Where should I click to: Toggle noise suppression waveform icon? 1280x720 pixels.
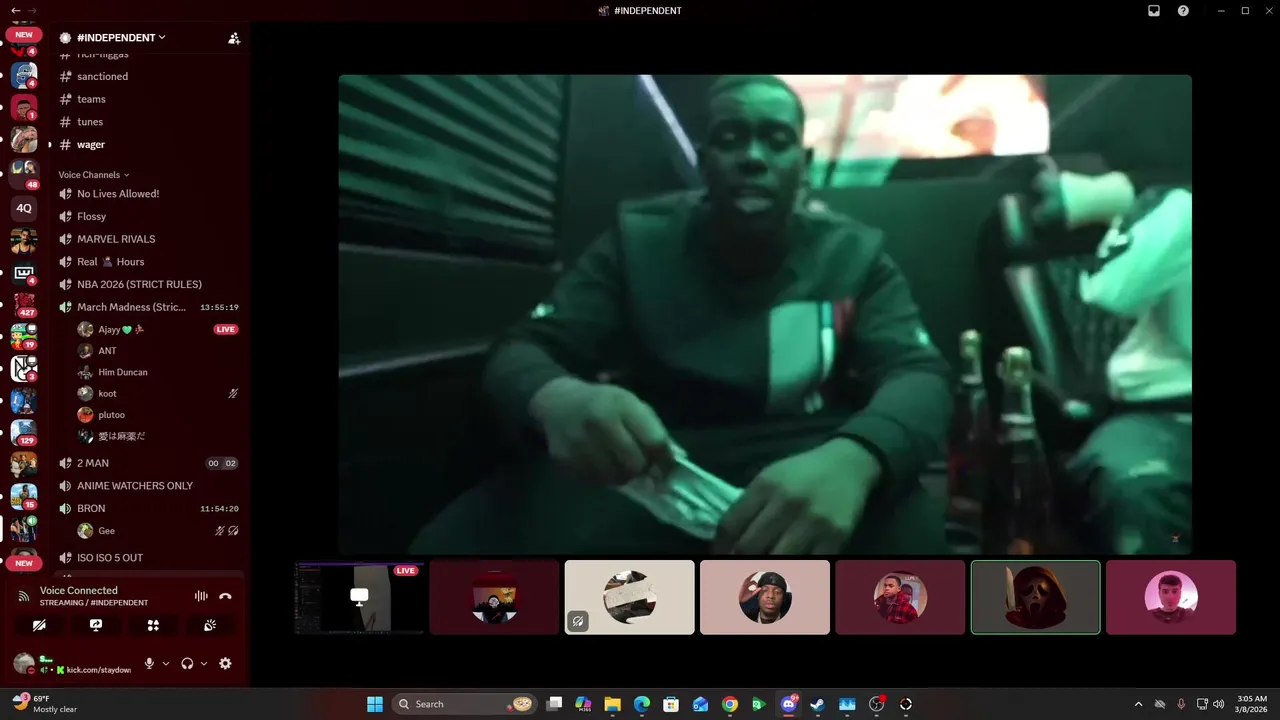pyautogui.click(x=201, y=596)
